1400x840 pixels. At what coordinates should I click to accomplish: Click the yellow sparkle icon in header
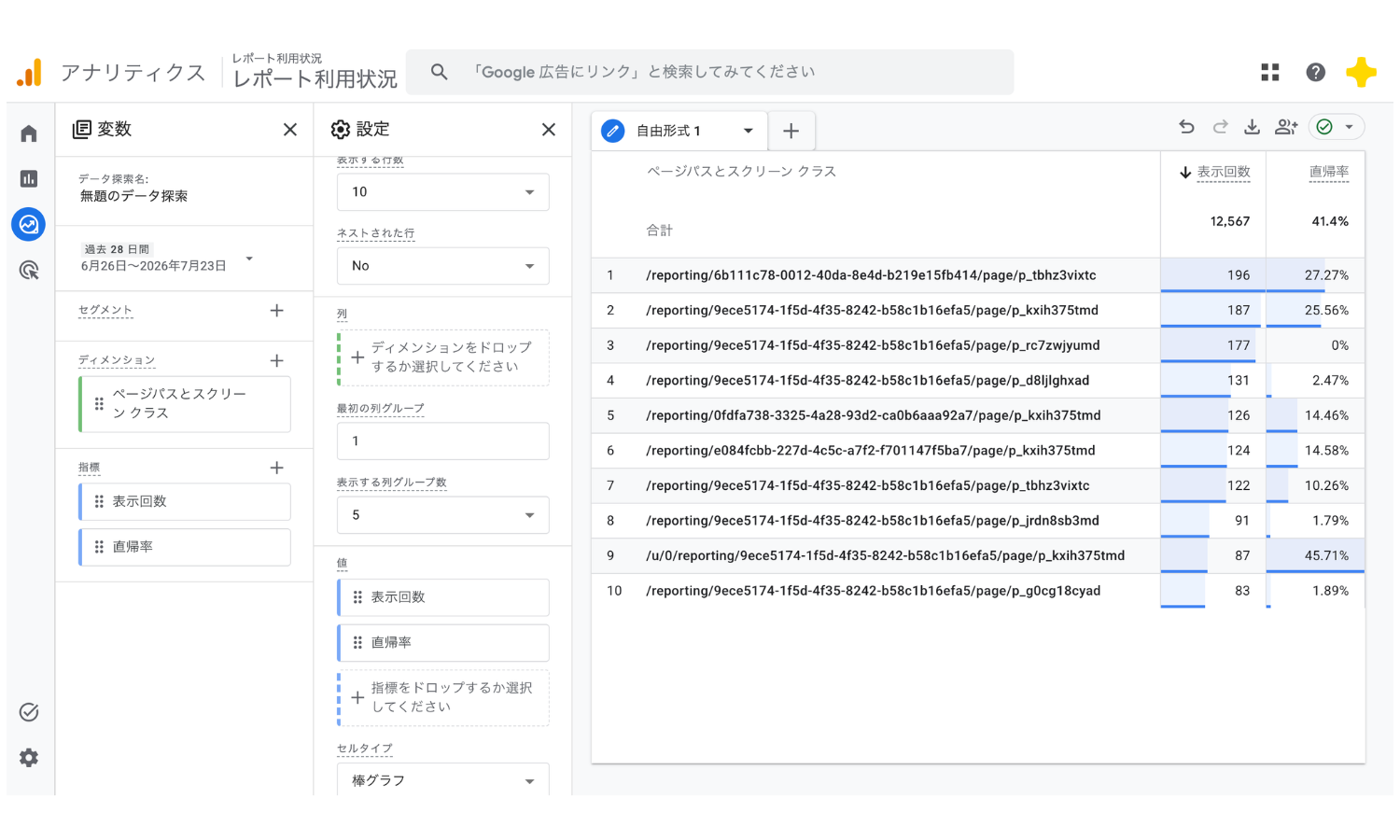pos(1362,72)
